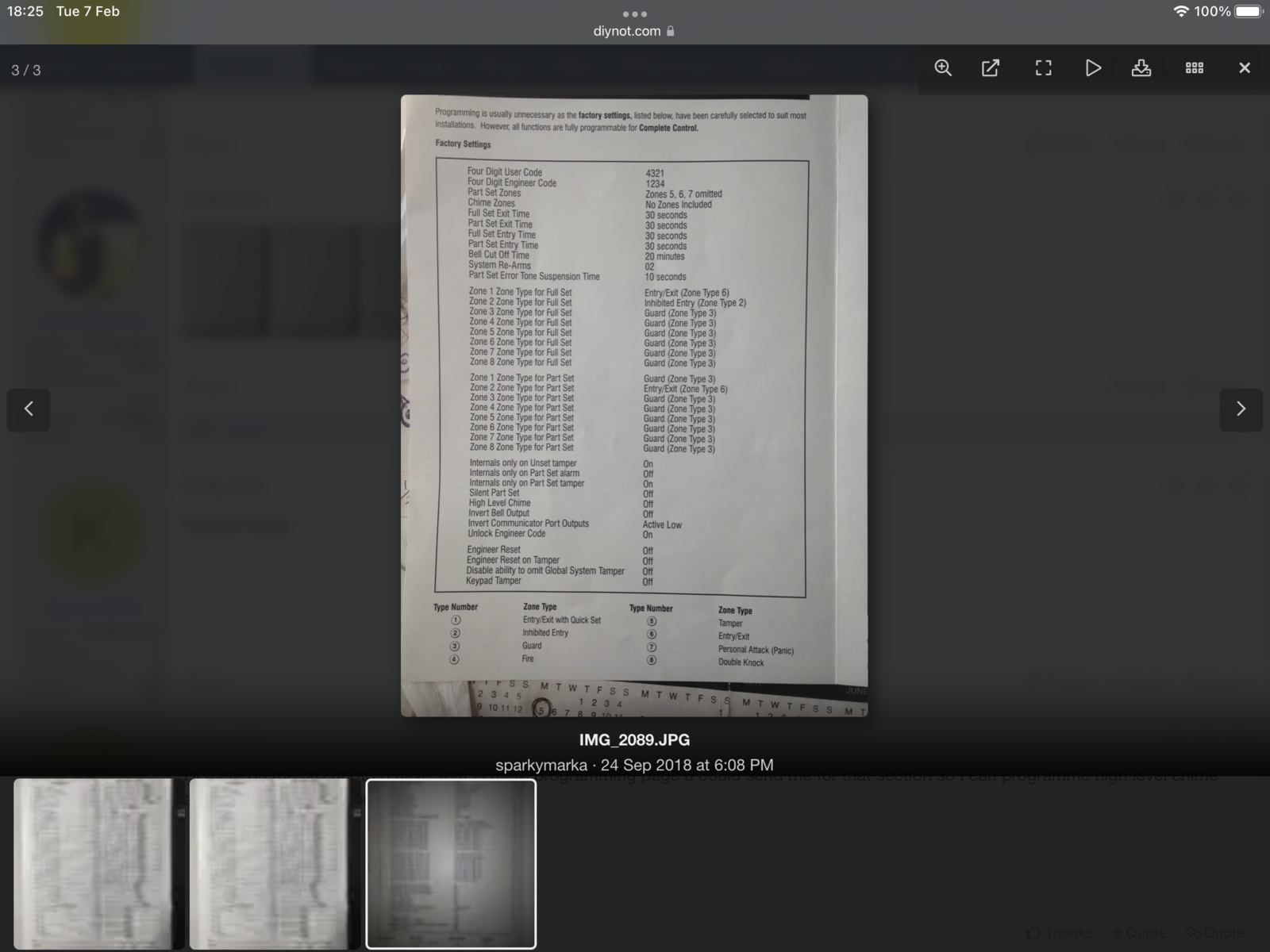Click the 3 / 3 image counter
This screenshot has height=952, width=1270.
26,71
